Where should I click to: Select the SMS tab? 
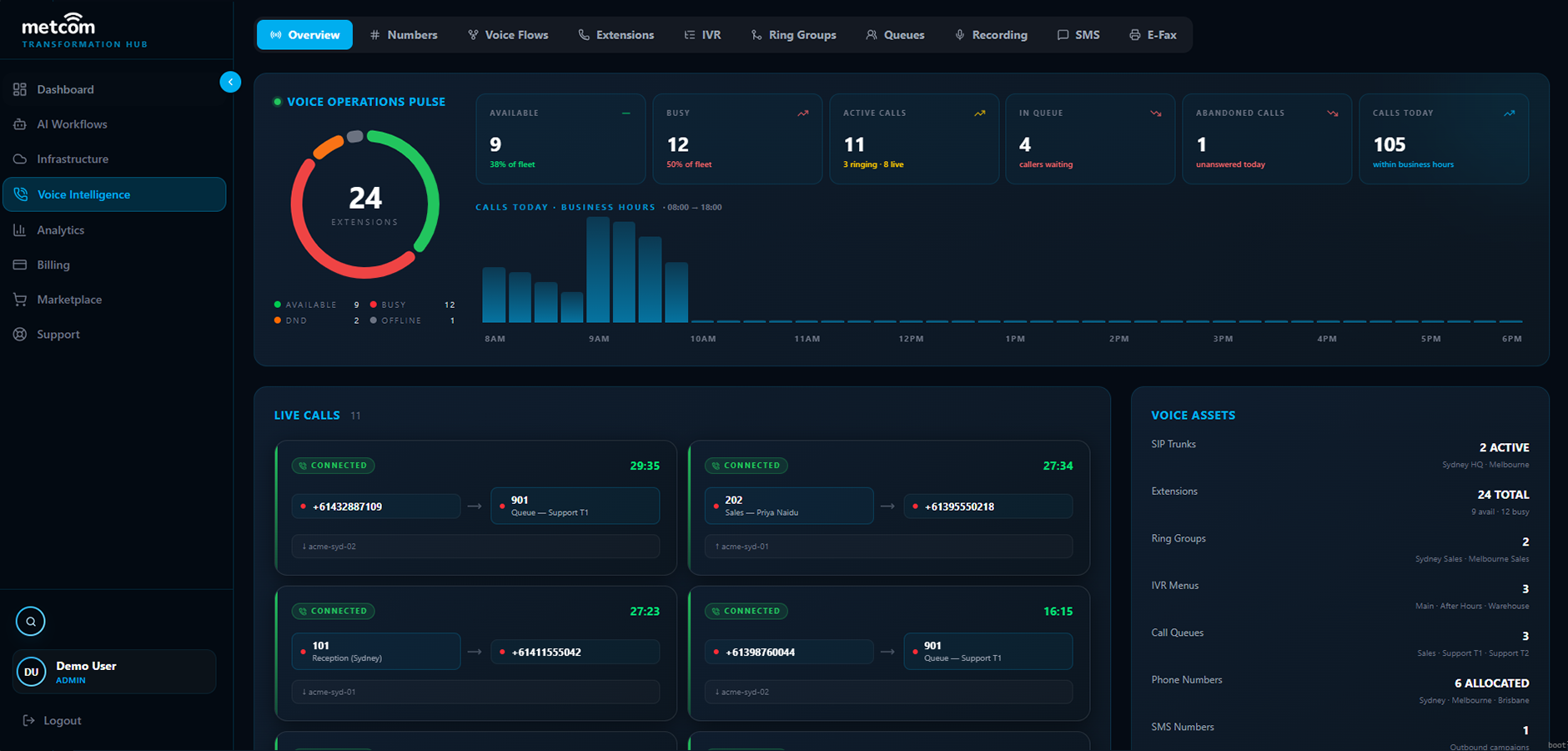tap(1078, 35)
